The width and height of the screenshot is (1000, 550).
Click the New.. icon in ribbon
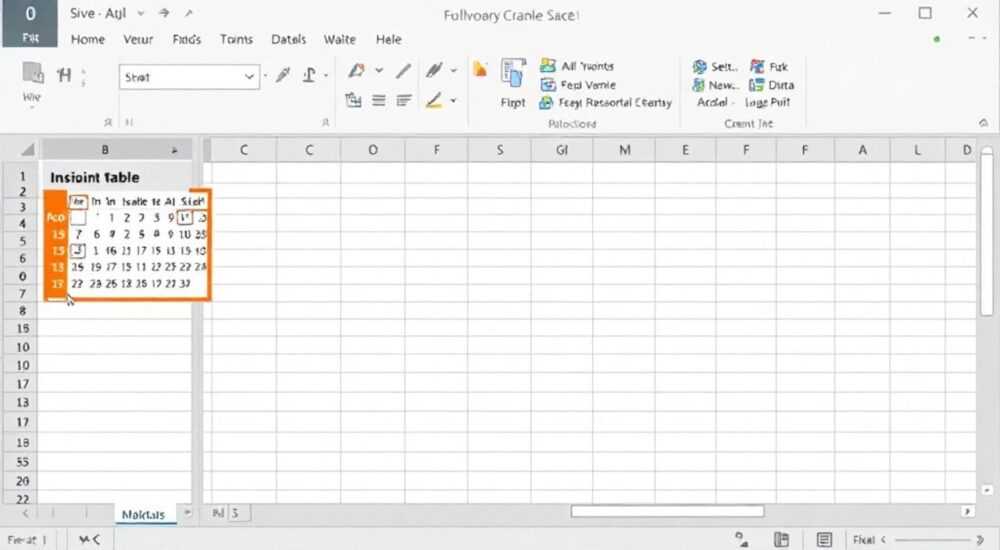[x=699, y=85]
